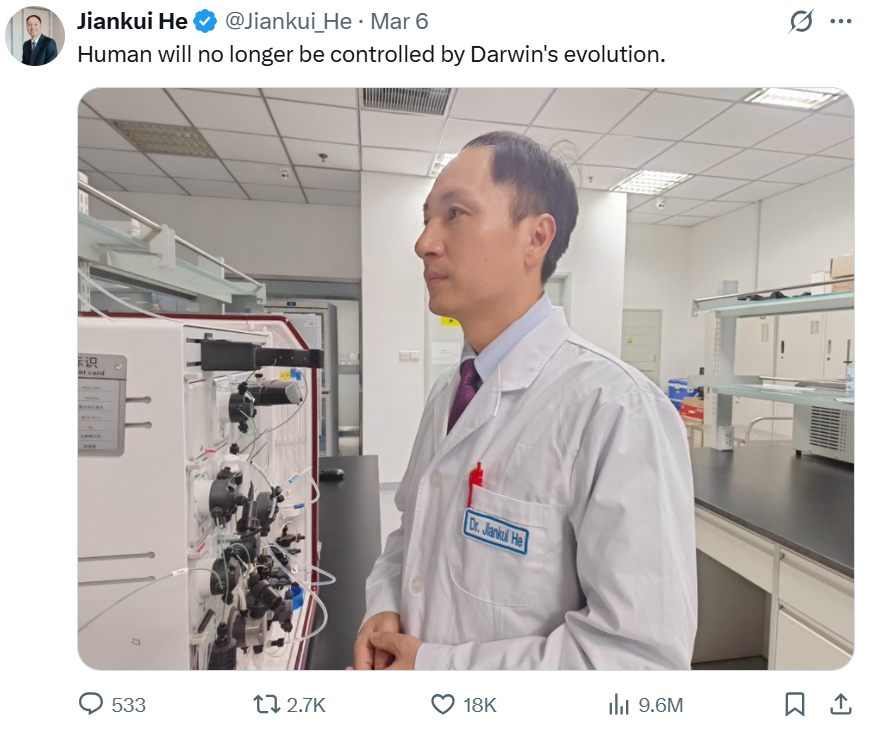Click Jiankui He's profile picture
The image size is (871, 730).
click(x=35, y=36)
